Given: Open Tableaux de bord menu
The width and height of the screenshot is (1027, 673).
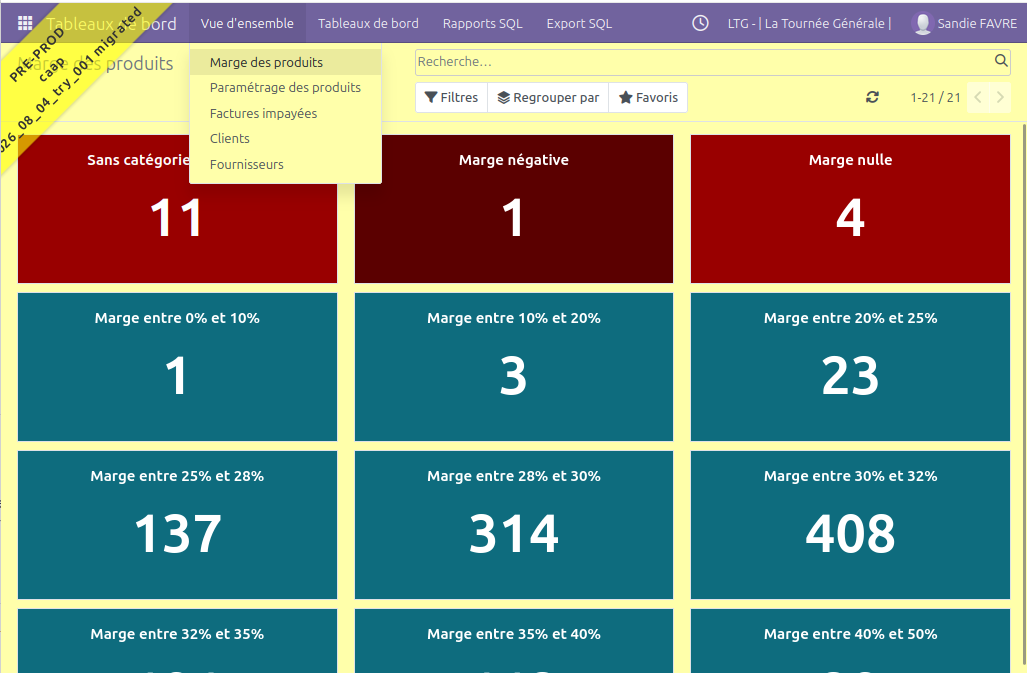Looking at the screenshot, I should (368, 24).
